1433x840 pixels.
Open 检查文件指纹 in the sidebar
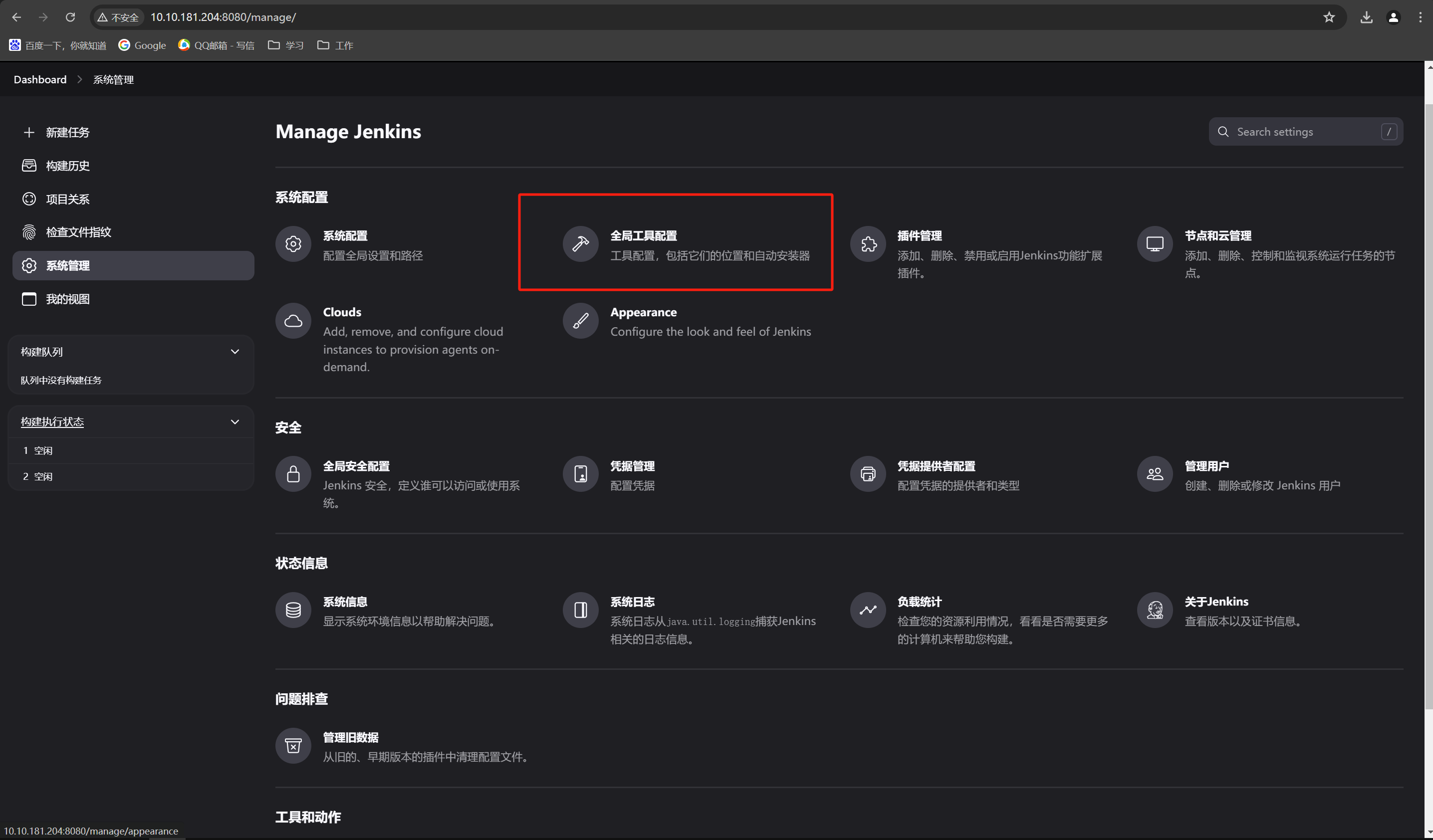tap(133, 232)
